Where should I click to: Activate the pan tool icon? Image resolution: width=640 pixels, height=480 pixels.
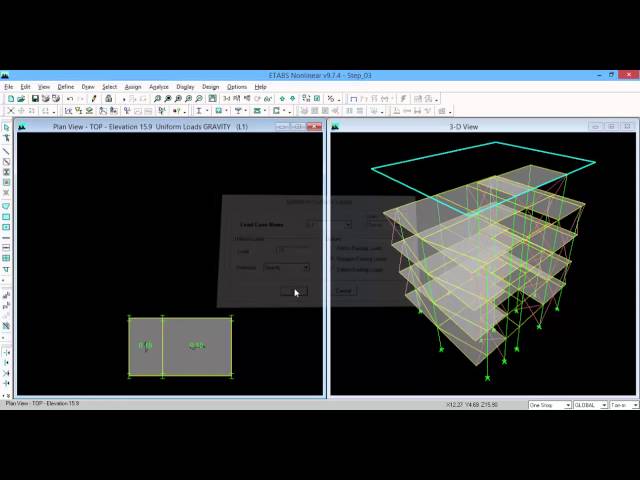point(213,99)
